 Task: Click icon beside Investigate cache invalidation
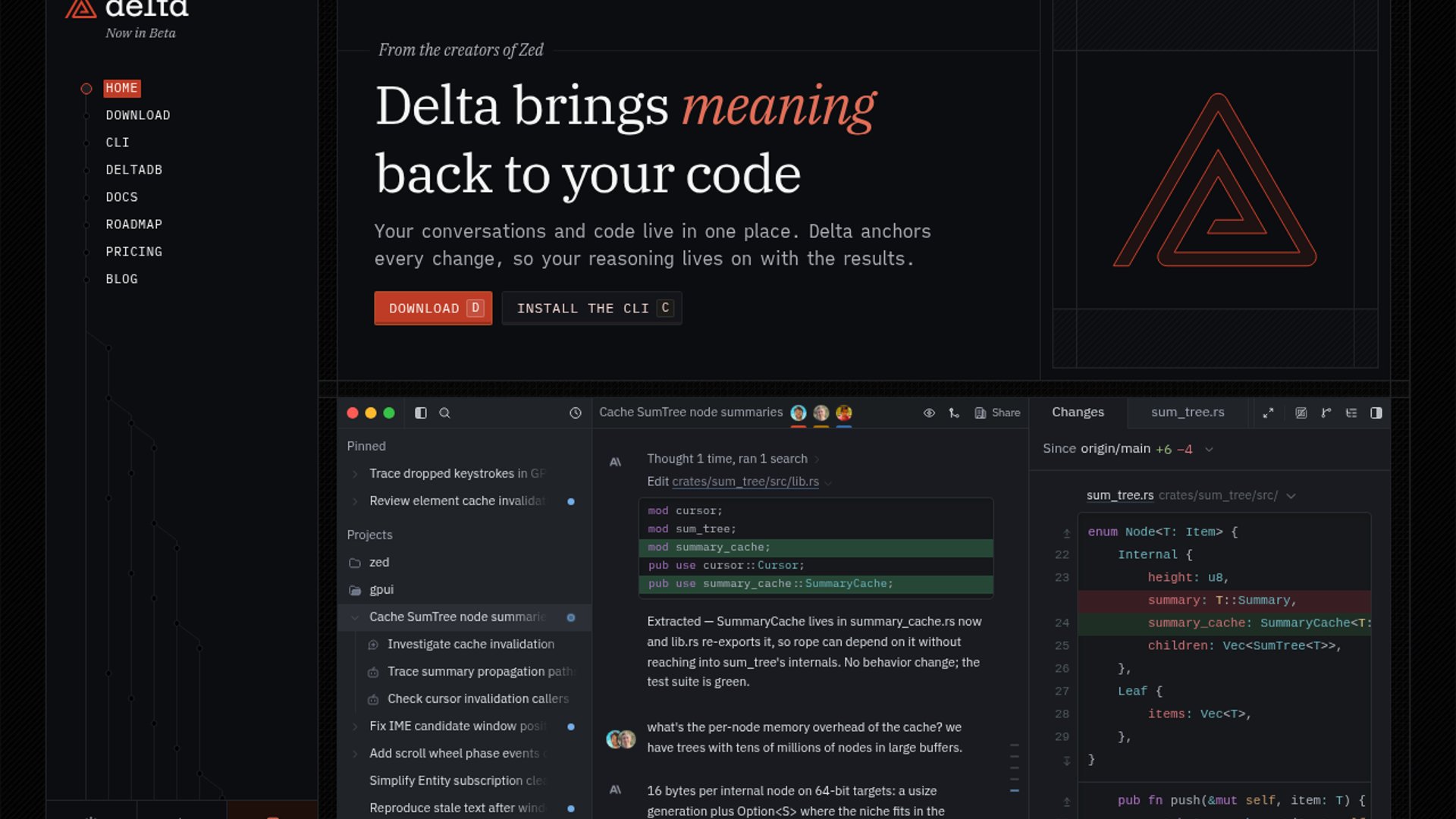tap(373, 645)
